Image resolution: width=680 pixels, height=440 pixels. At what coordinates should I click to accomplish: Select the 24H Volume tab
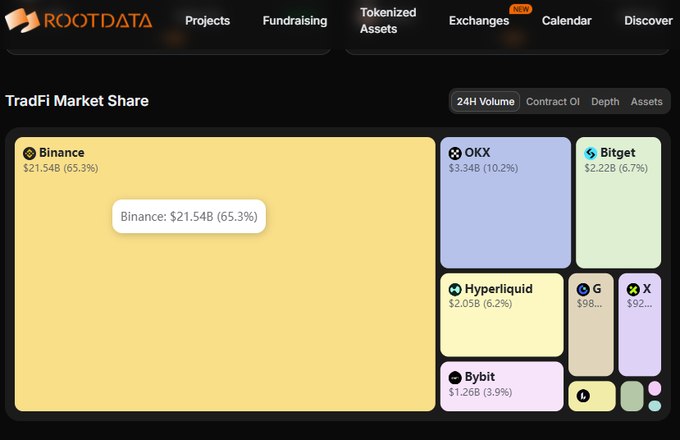[x=485, y=101]
